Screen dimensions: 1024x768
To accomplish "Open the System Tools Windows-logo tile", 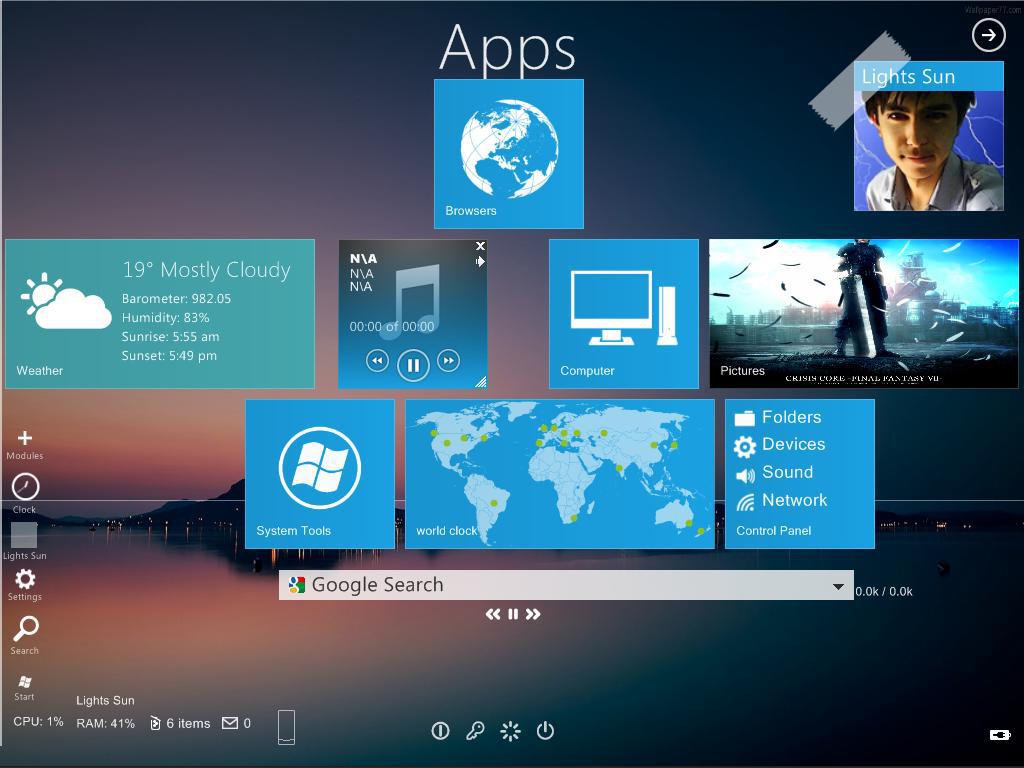I will coord(320,474).
